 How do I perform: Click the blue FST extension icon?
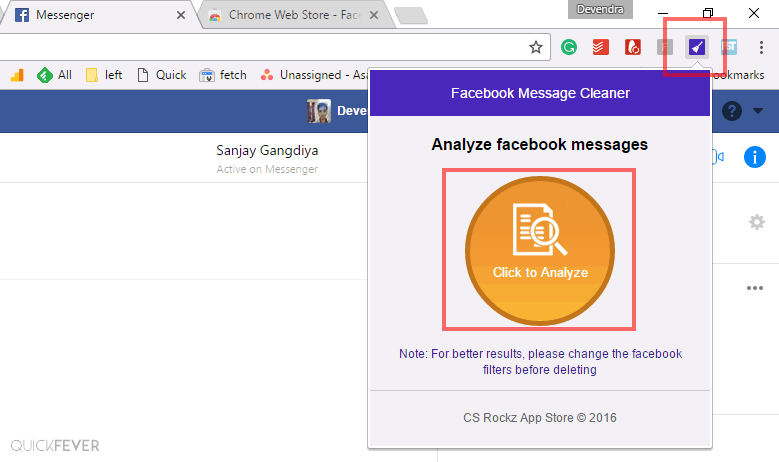(x=729, y=47)
